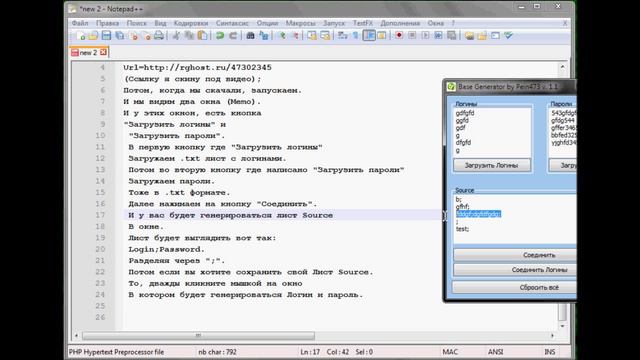
Task: Open the Синтаксис menu
Action: pos(232,23)
